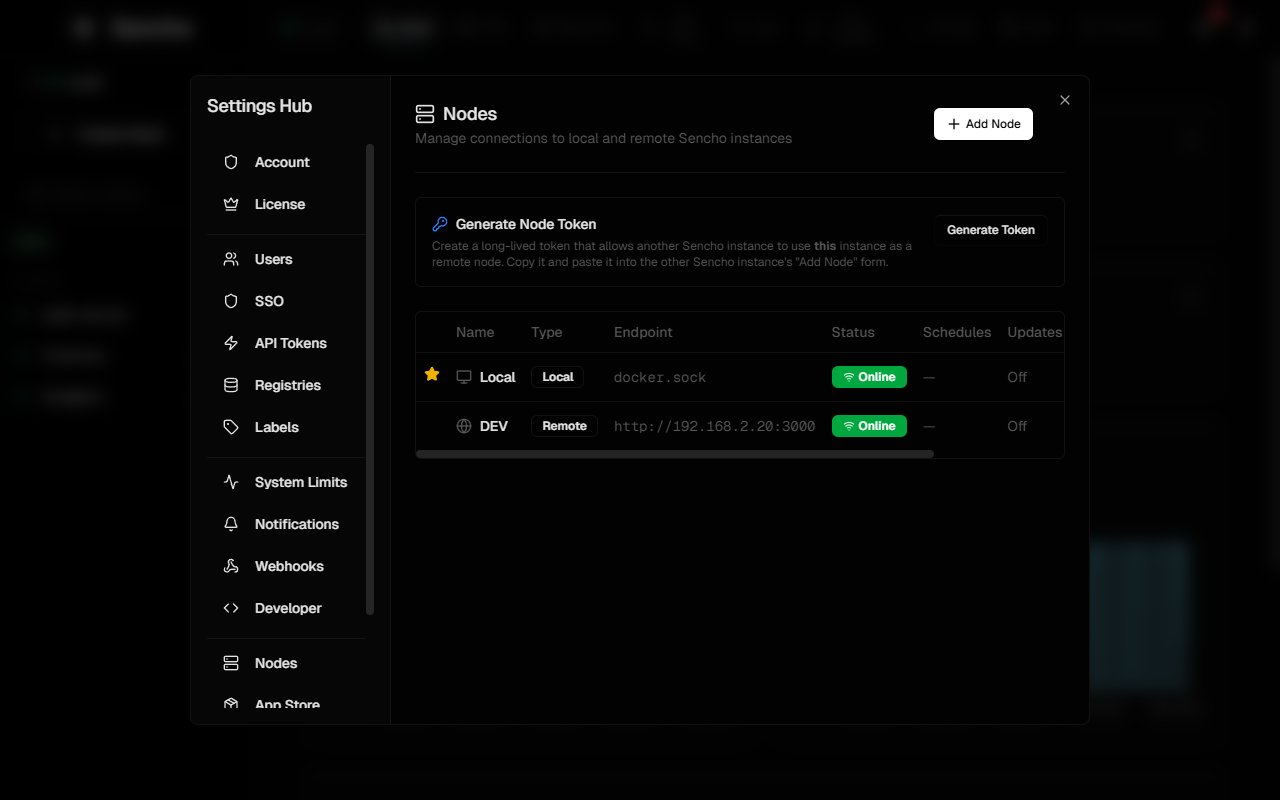Click the http://192.168.2.20:3000 endpoint
This screenshot has width=1280, height=800.
point(714,426)
